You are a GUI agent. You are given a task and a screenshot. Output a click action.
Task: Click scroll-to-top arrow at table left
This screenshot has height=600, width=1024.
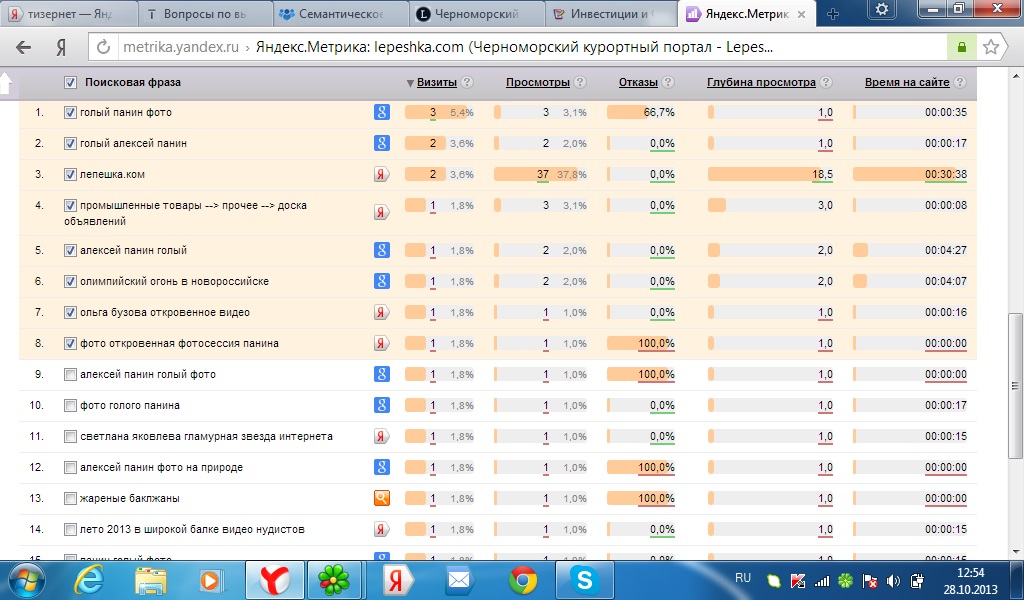tap(5, 83)
